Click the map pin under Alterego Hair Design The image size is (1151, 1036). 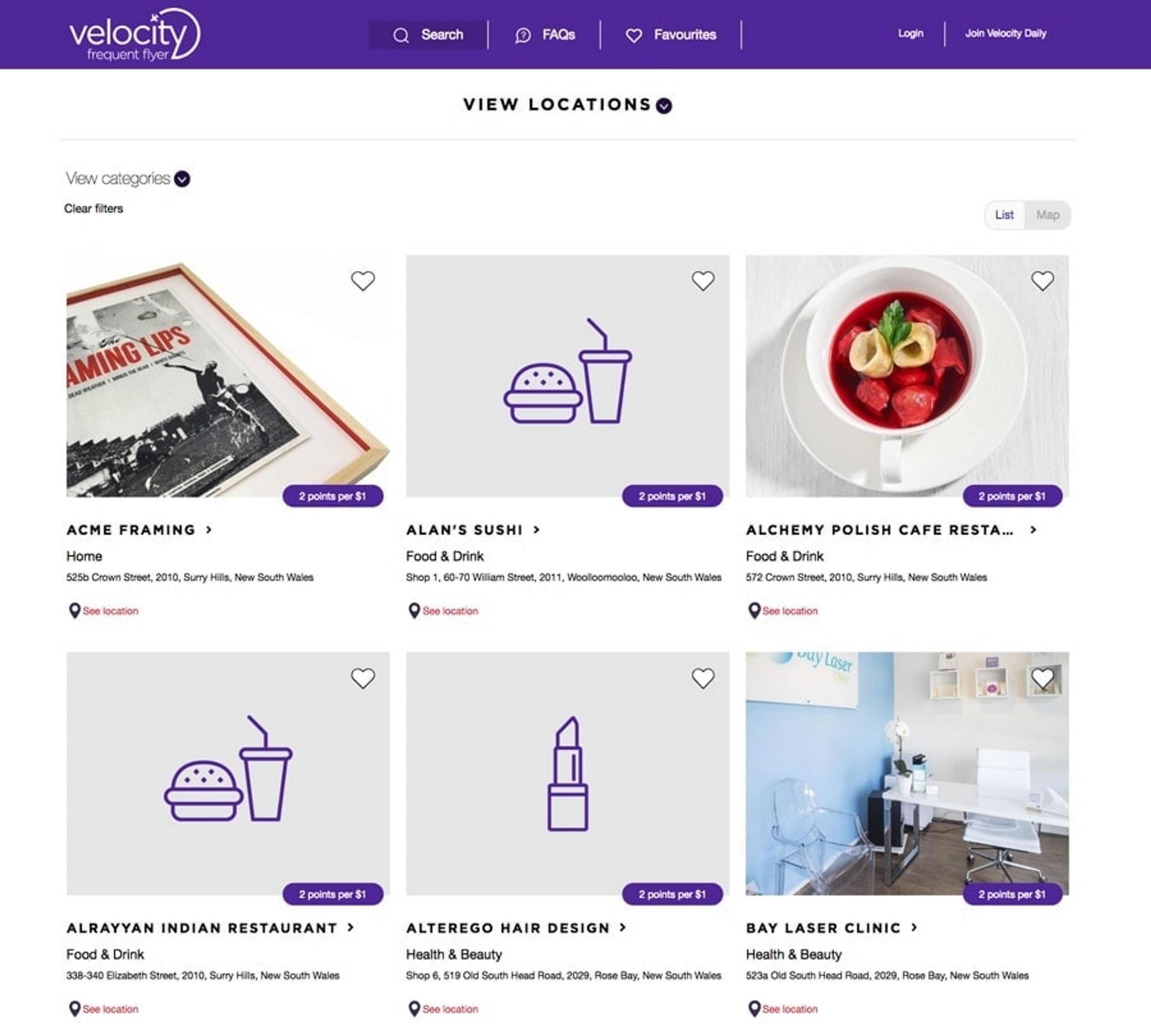tap(414, 1008)
